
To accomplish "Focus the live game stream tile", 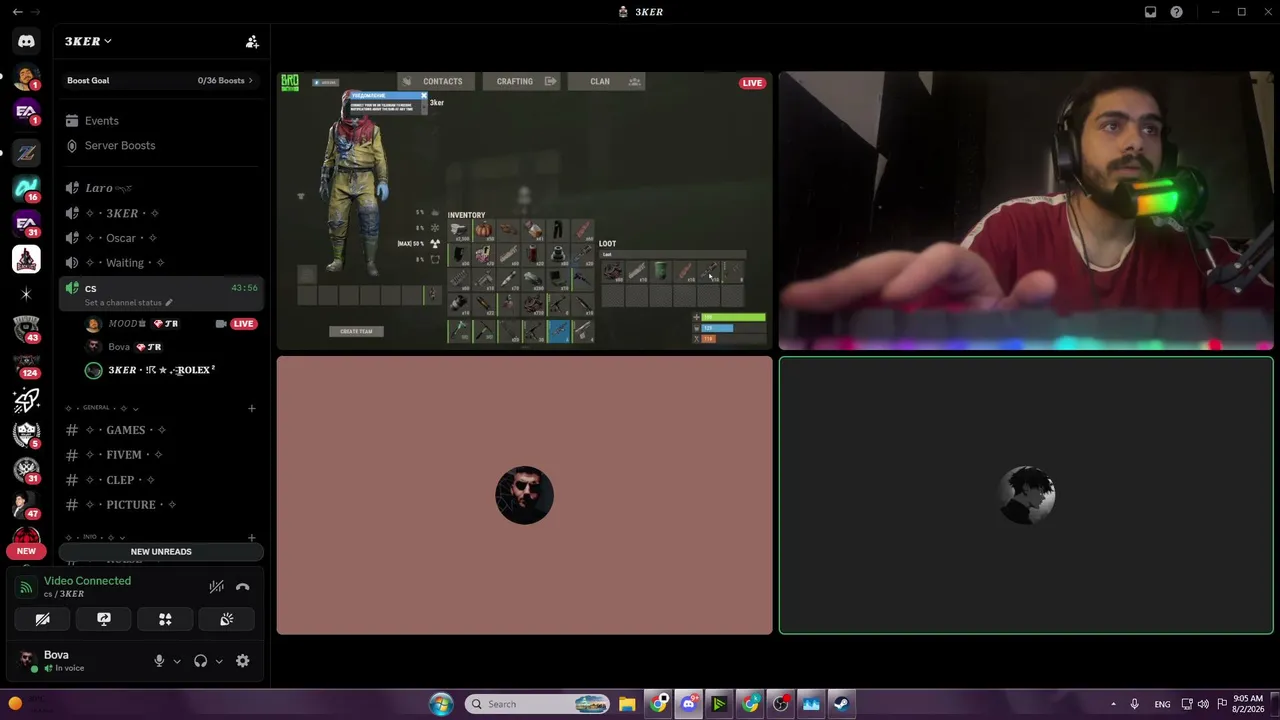I will [525, 211].
